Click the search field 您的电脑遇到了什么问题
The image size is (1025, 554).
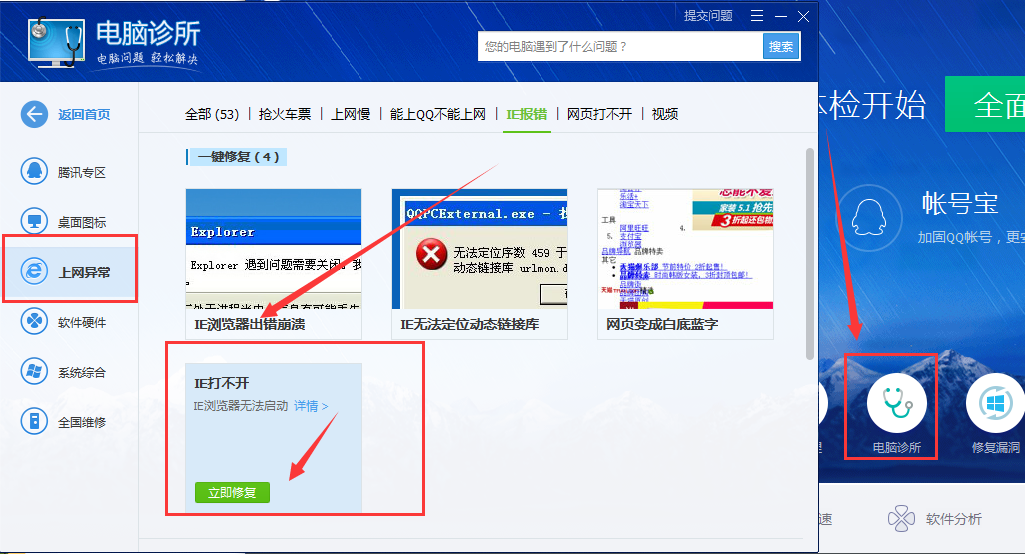click(x=620, y=46)
